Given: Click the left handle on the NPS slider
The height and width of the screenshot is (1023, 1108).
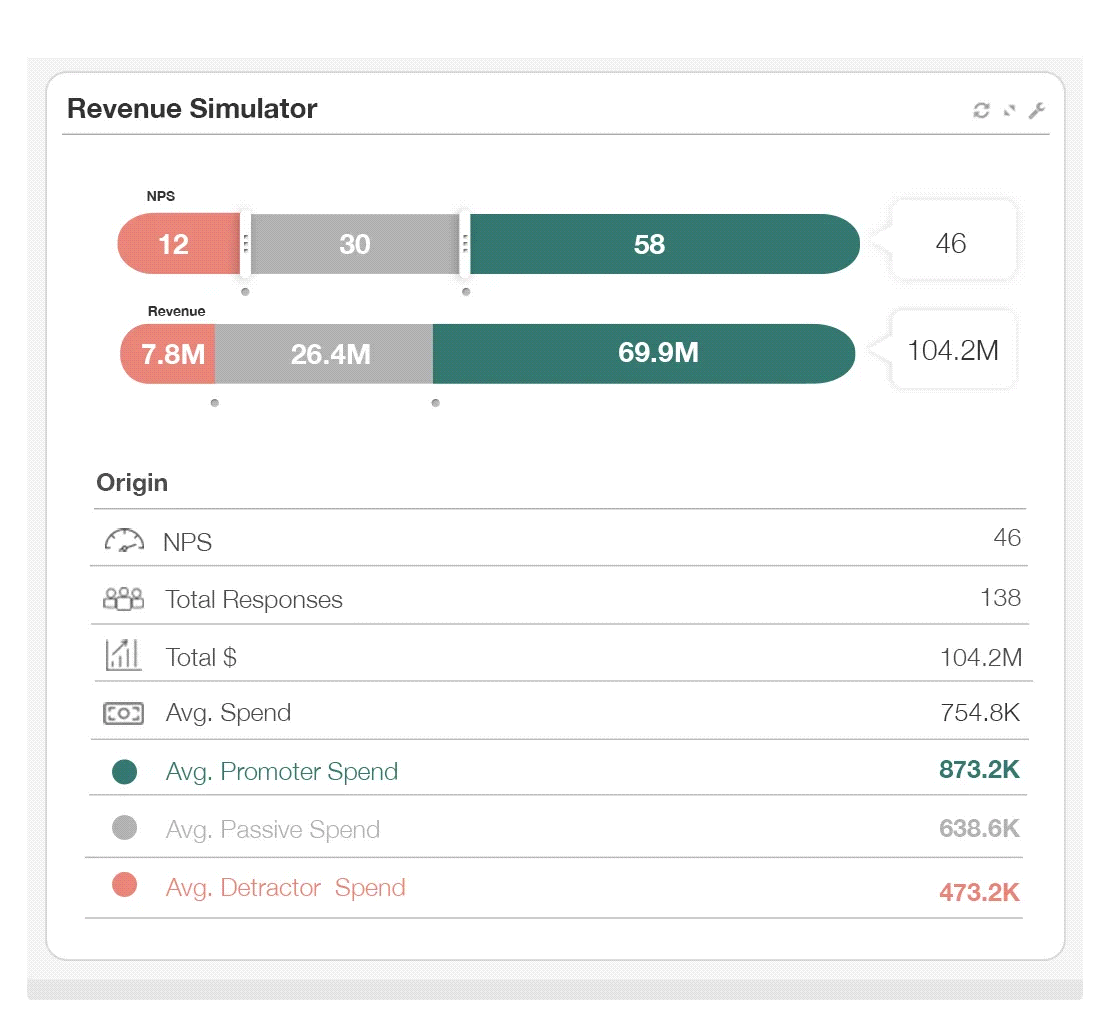Looking at the screenshot, I should click(x=243, y=243).
